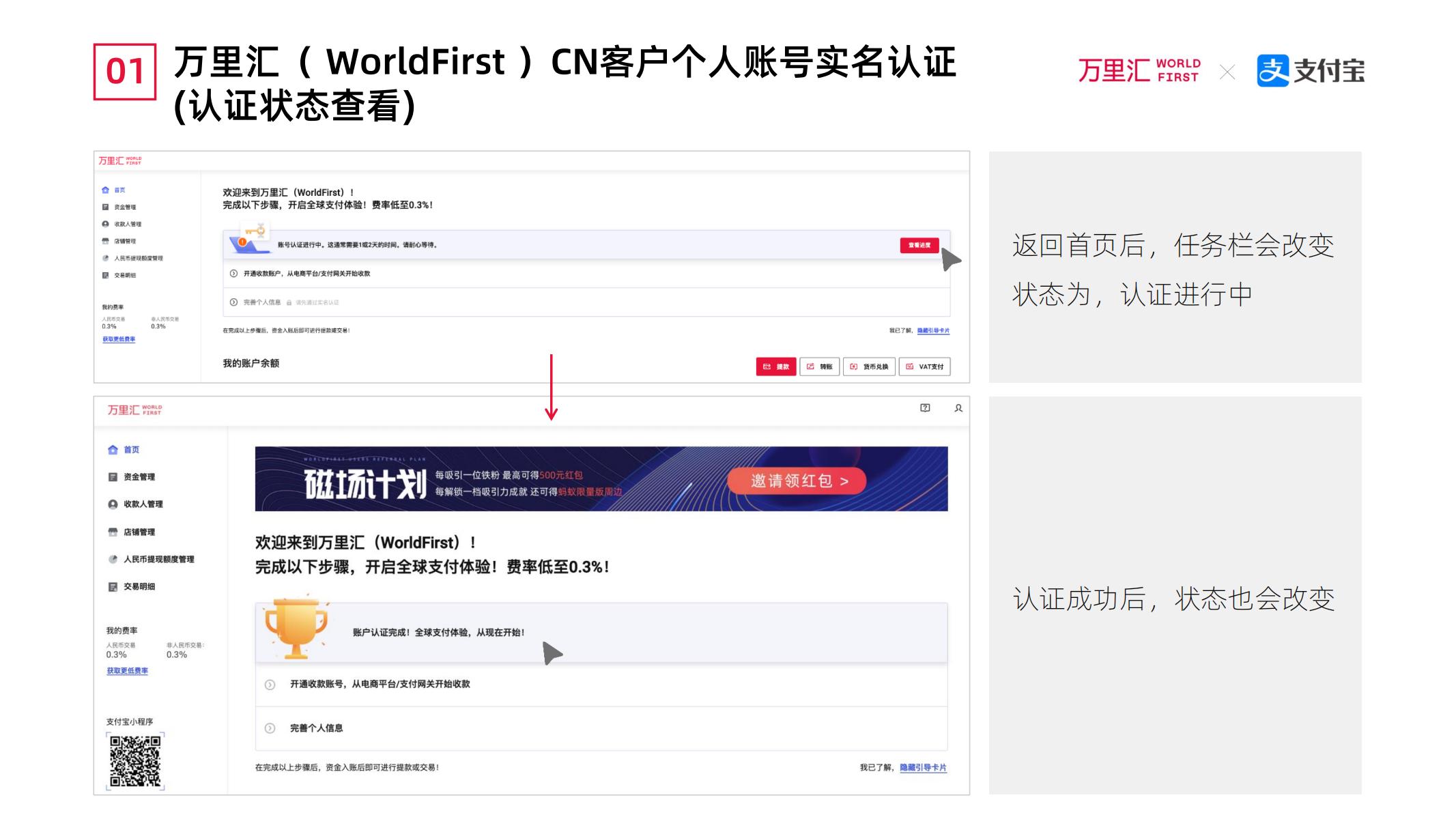This screenshot has width=1456, height=819.
Task: Click 收款人管理 icon in the upper screenshot sidebar
Action: 105,224
